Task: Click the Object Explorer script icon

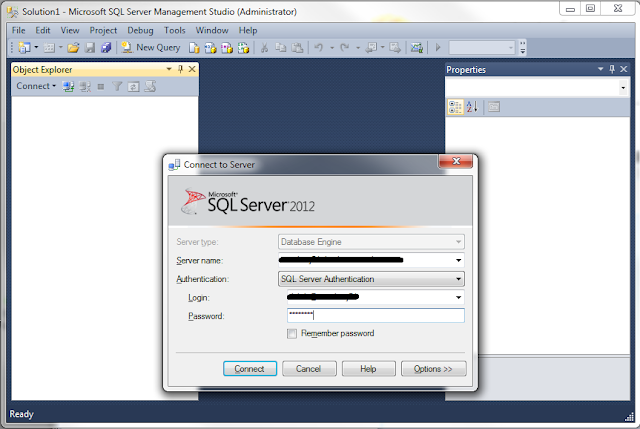Action: coord(150,87)
